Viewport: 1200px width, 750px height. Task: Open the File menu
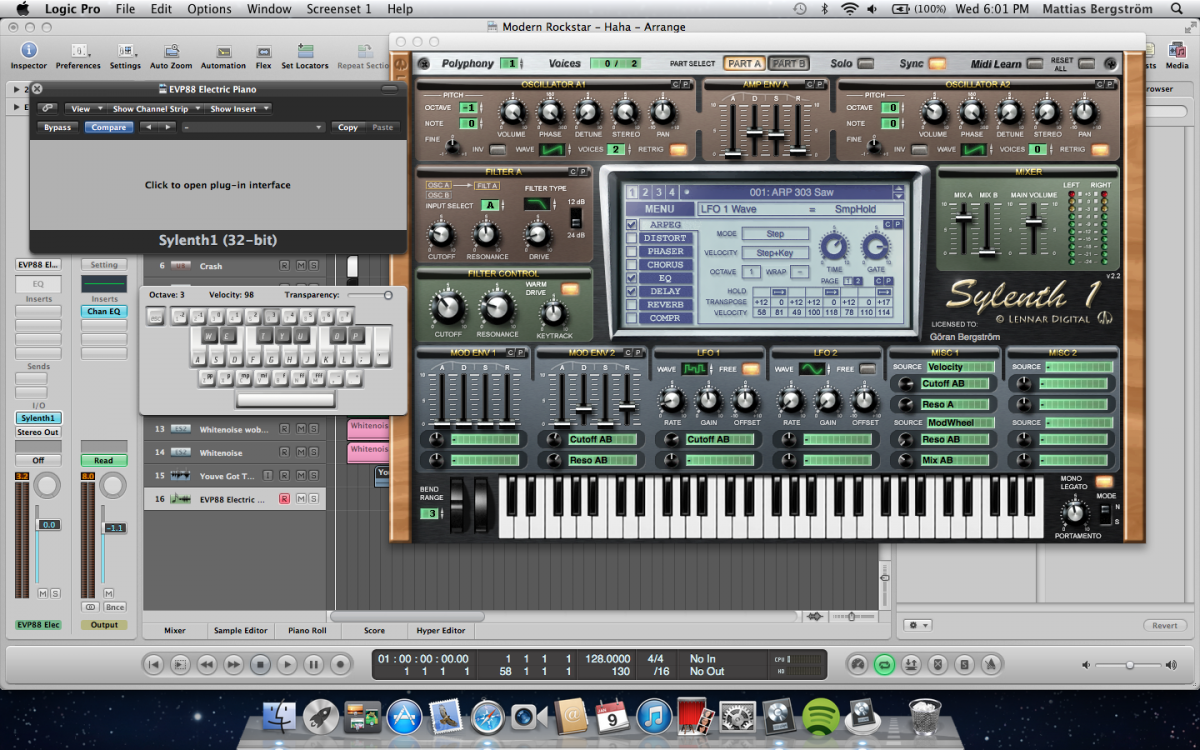click(125, 9)
